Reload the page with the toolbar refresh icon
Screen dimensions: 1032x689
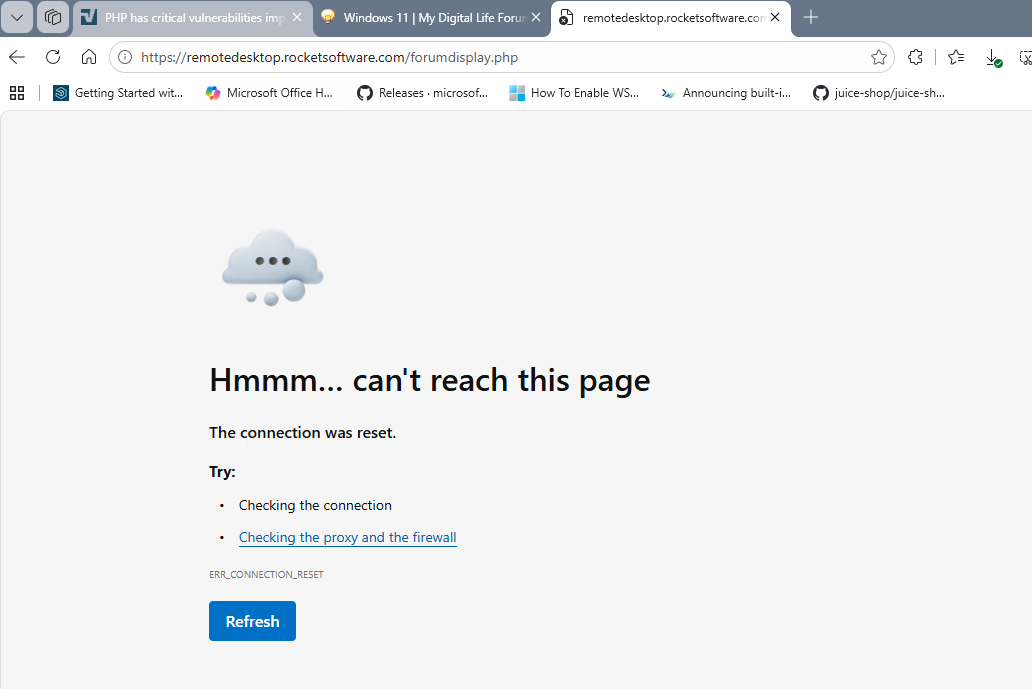tap(53, 57)
